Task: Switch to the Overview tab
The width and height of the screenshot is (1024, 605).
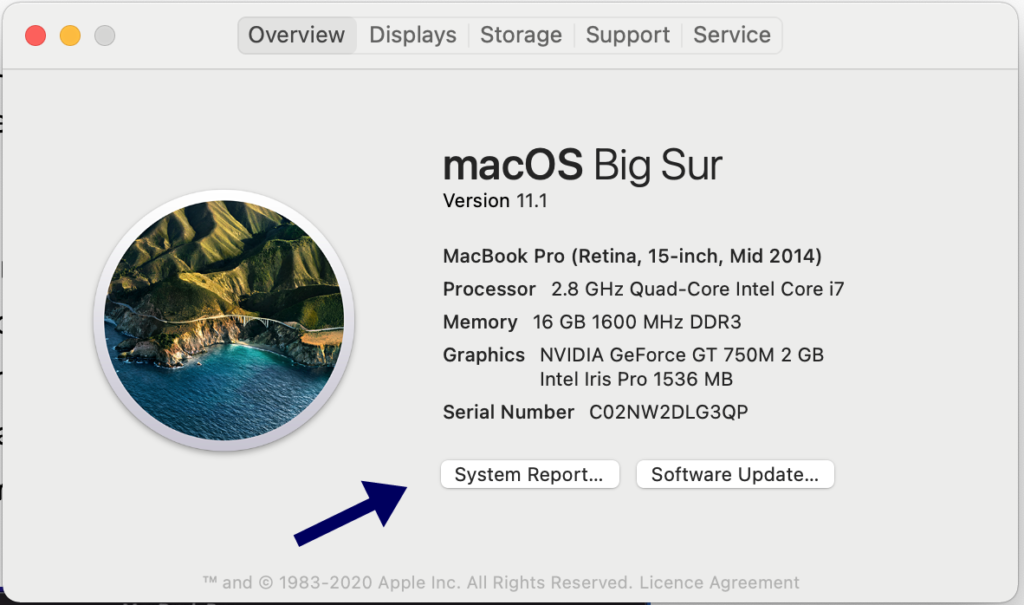Action: [x=296, y=34]
